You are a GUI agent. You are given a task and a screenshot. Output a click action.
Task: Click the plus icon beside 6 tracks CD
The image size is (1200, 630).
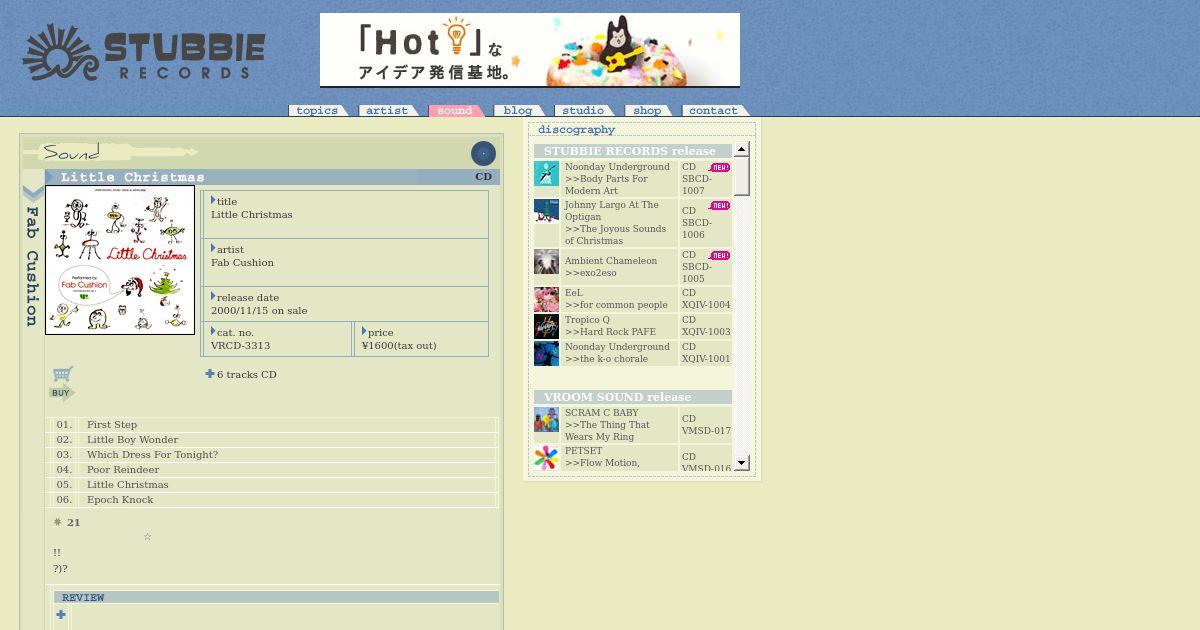[210, 374]
